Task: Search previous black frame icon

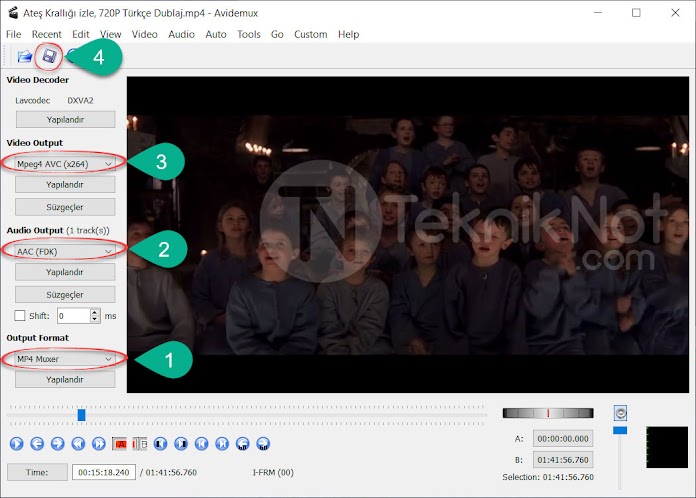Action: 160,443
